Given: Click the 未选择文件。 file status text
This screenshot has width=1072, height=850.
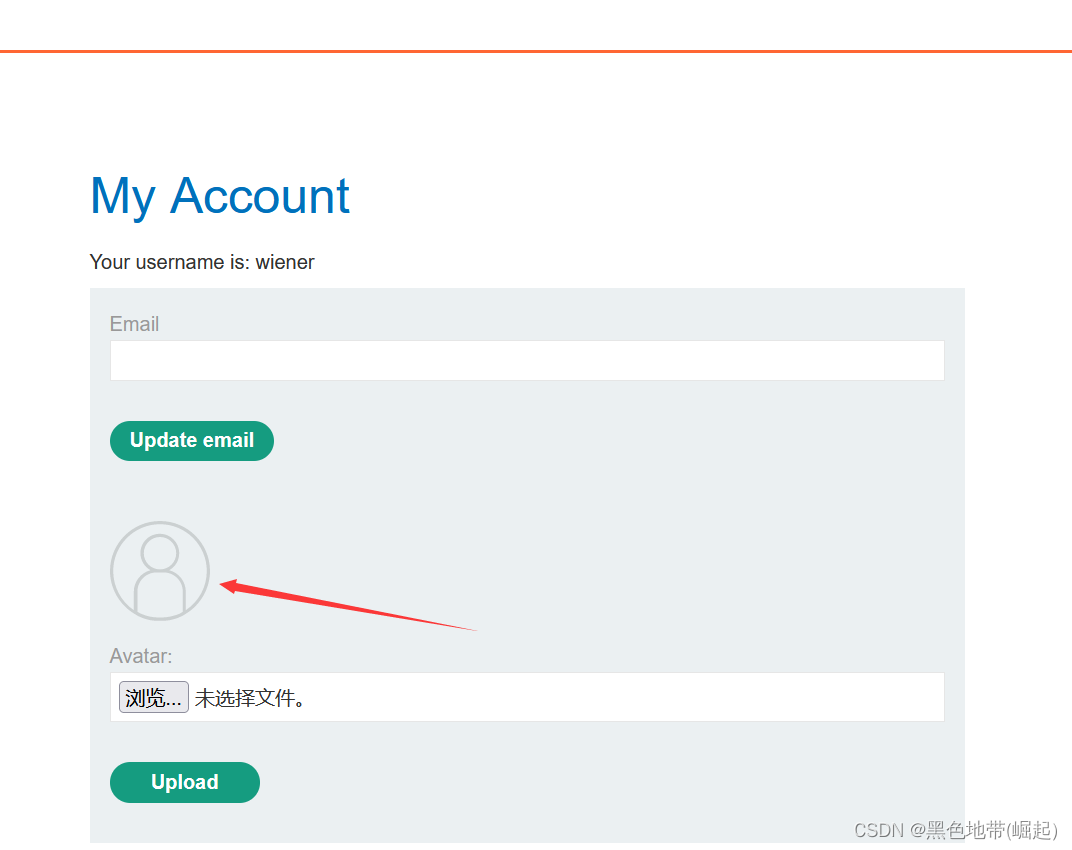Looking at the screenshot, I should pyautogui.click(x=250, y=698).
